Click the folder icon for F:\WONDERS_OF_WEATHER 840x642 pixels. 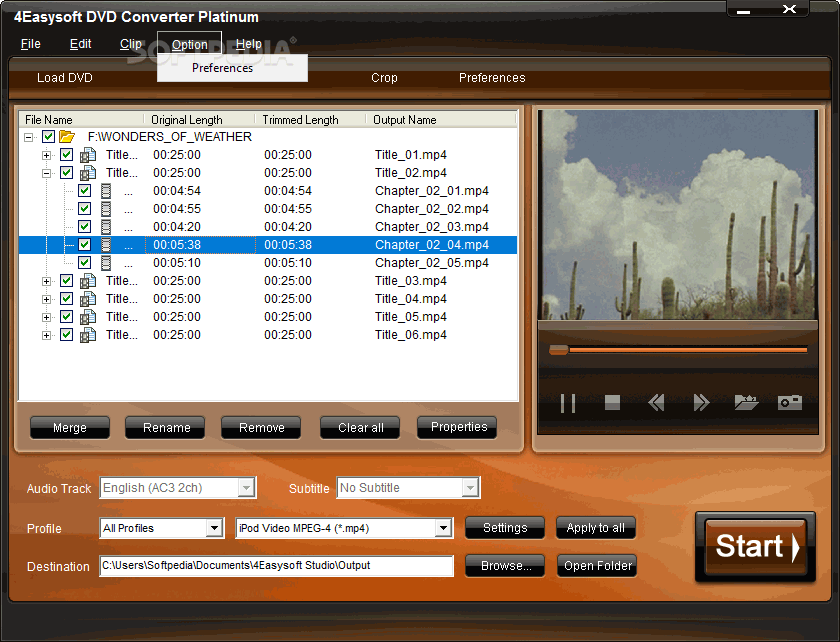pos(67,137)
